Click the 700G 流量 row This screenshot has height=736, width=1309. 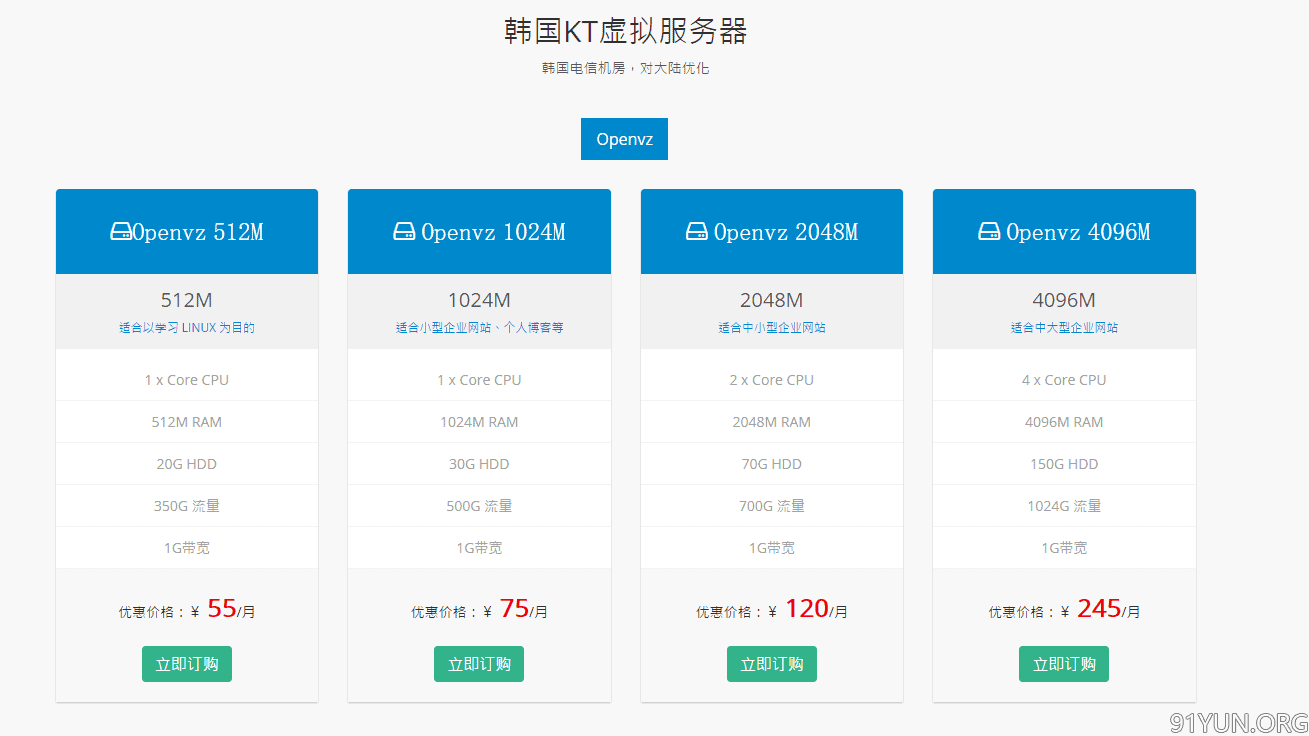pos(772,506)
